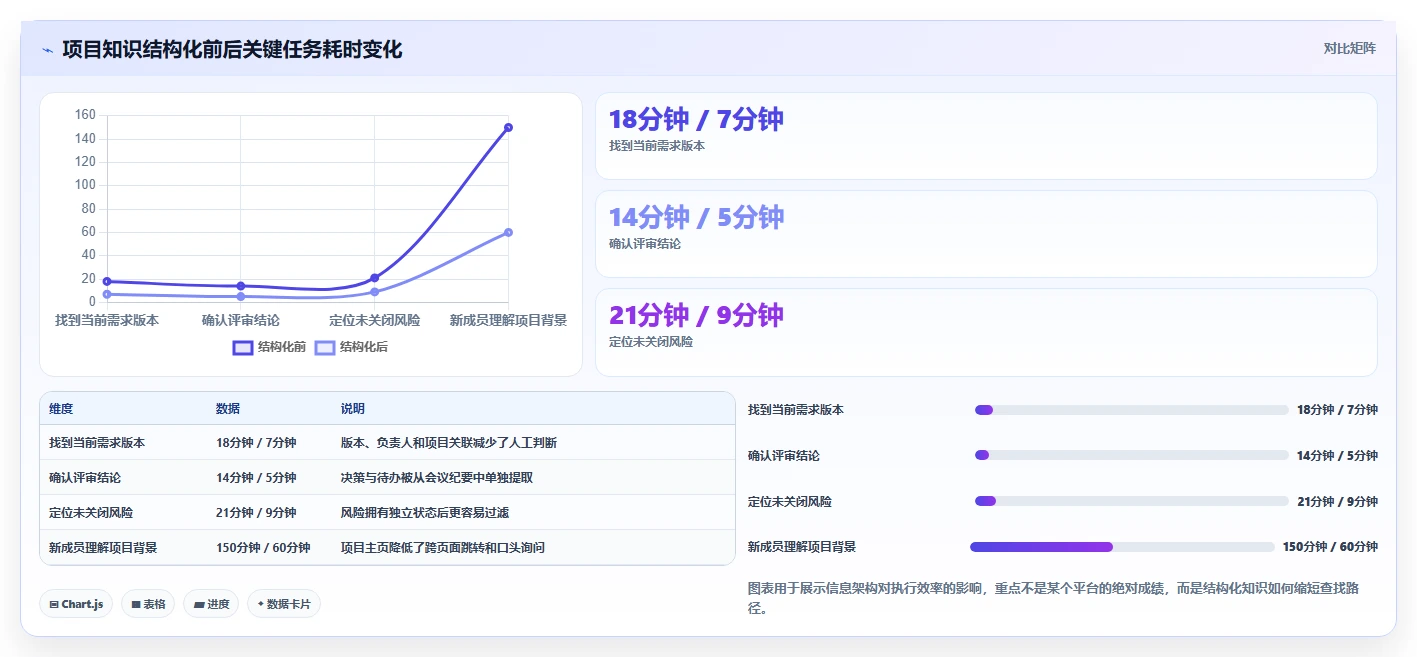Click the progress label 新成员理解项目背景
The image size is (1417, 657).
[x=802, y=547]
